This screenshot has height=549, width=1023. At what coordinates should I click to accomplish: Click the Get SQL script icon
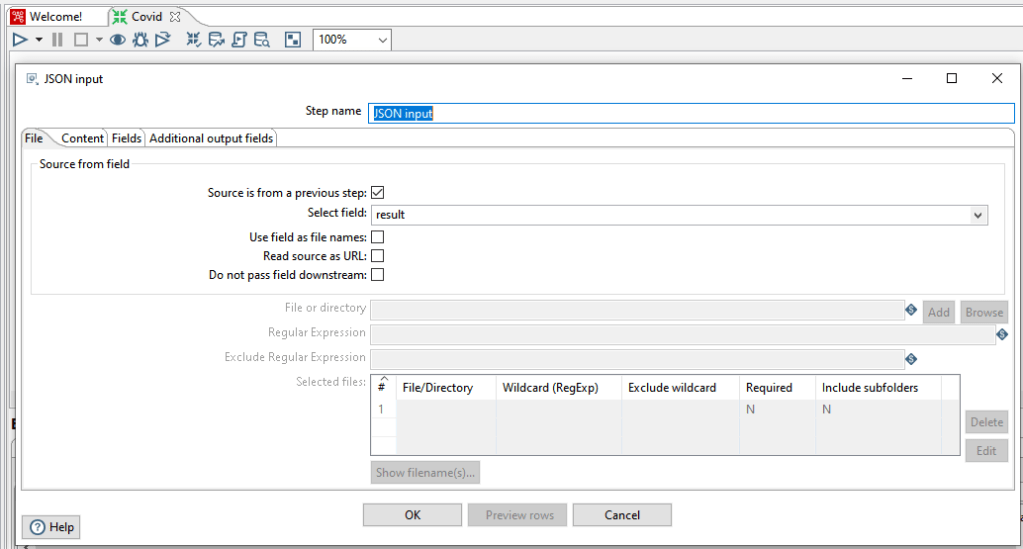[239, 40]
